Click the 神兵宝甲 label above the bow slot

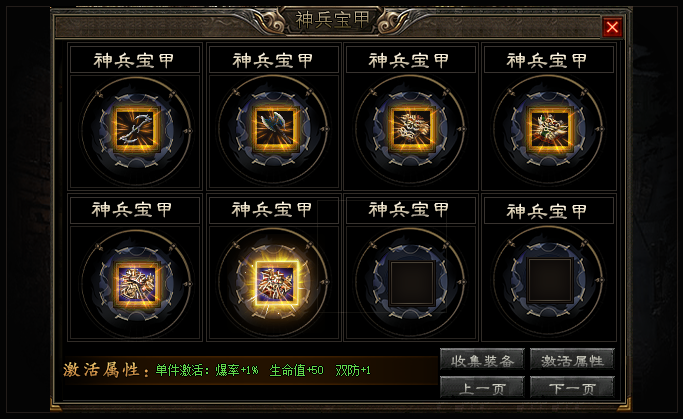pyautogui.click(x=134, y=60)
